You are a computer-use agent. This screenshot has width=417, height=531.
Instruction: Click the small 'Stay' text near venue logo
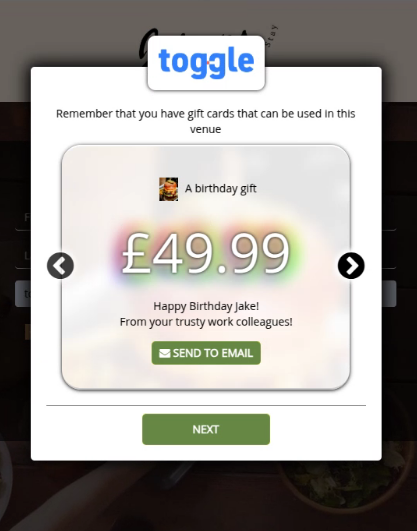[x=272, y=36]
